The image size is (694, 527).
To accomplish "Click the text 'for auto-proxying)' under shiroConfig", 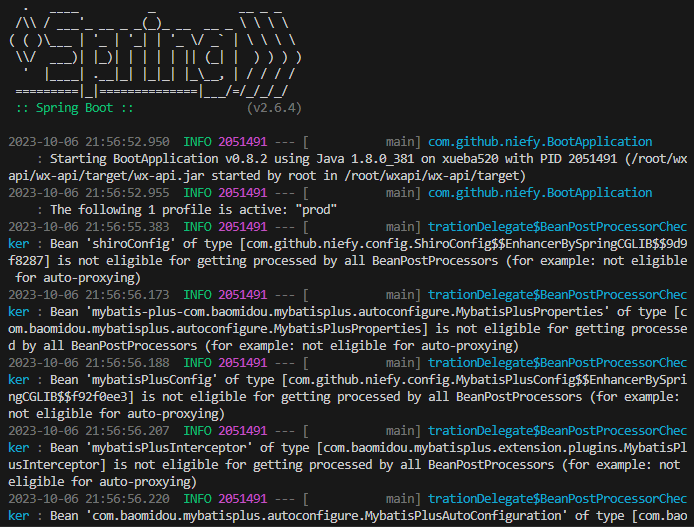I will (78, 278).
